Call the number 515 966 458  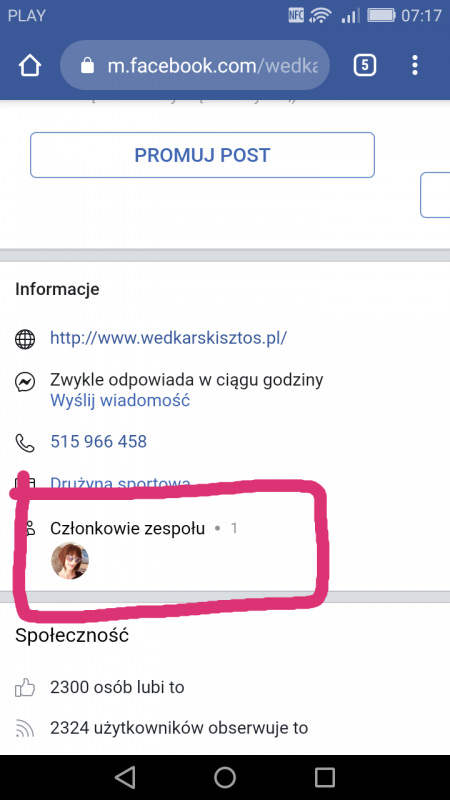pyautogui.click(x=98, y=441)
